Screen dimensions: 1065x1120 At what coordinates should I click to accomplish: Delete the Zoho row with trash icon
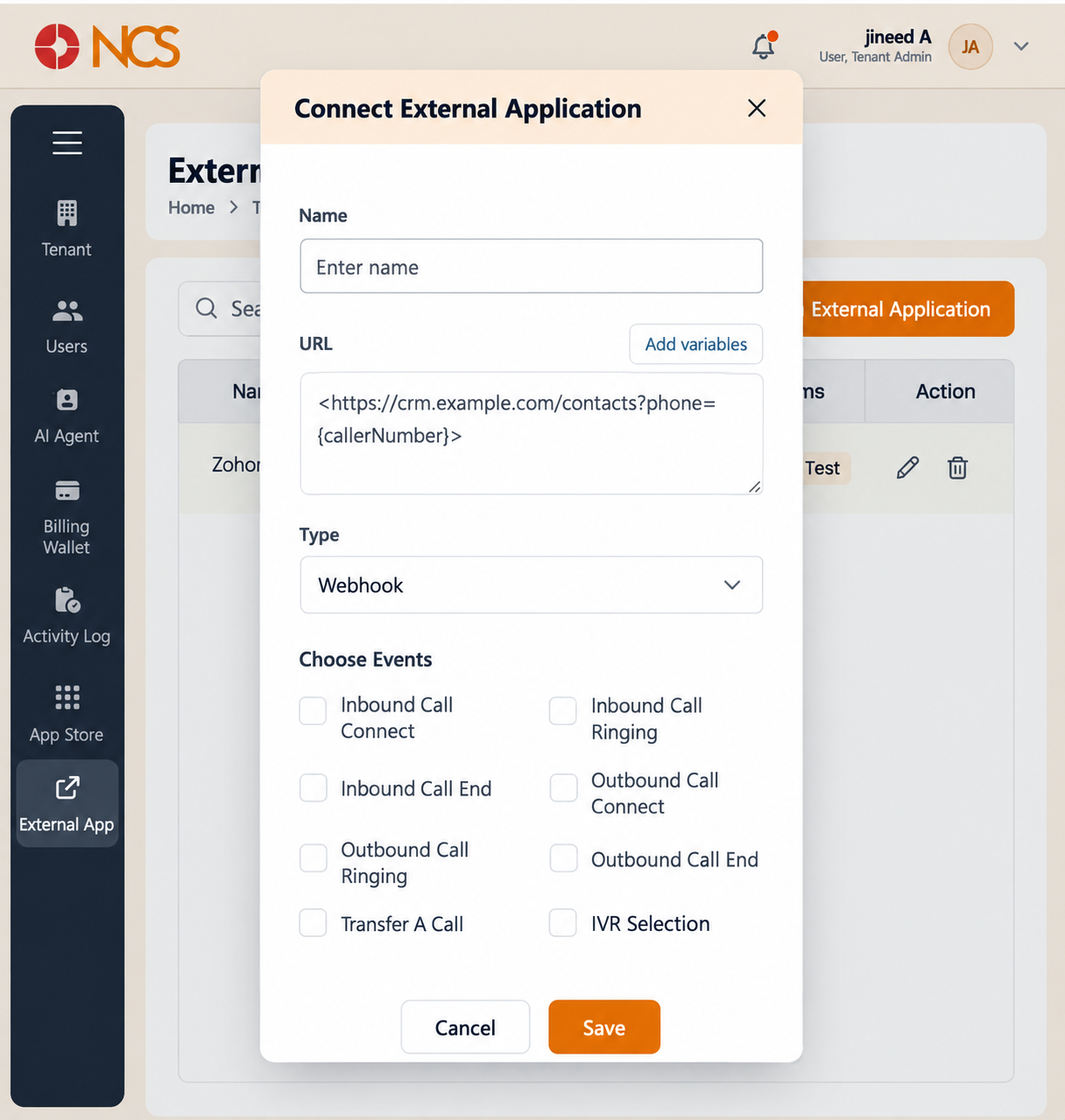coord(958,468)
